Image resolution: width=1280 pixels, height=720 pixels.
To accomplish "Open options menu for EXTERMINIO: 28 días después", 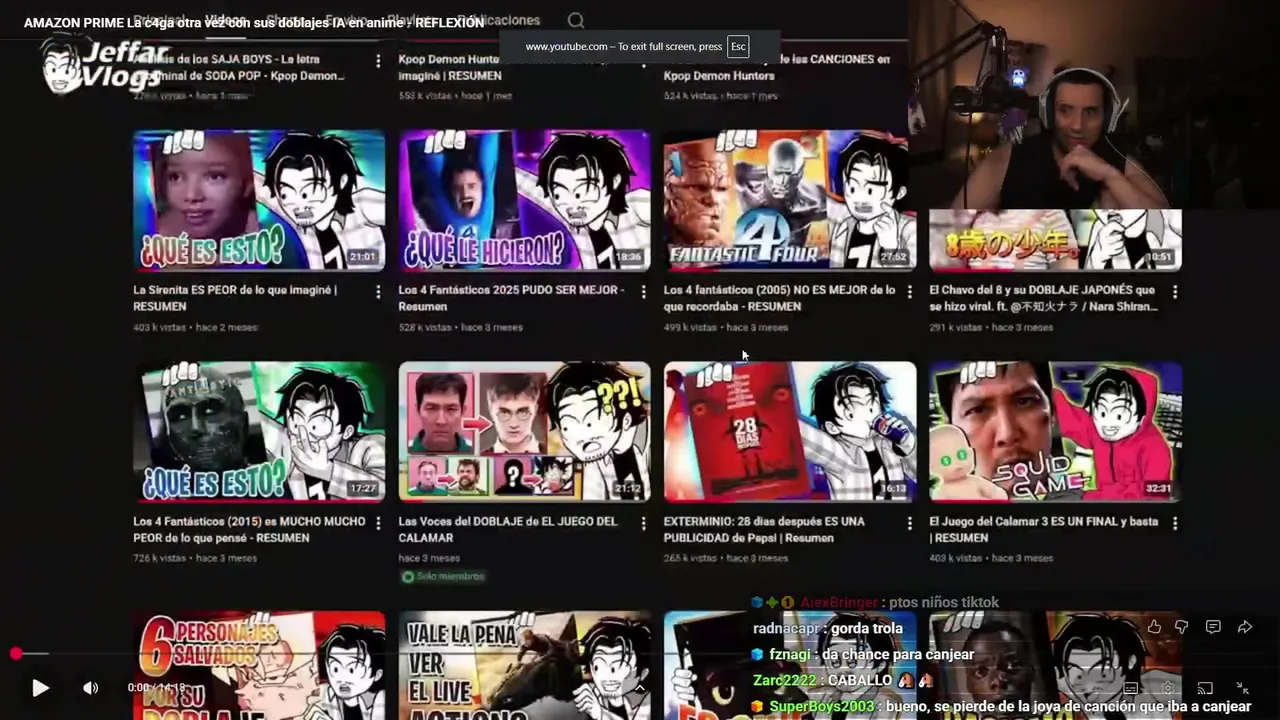I will [x=909, y=523].
